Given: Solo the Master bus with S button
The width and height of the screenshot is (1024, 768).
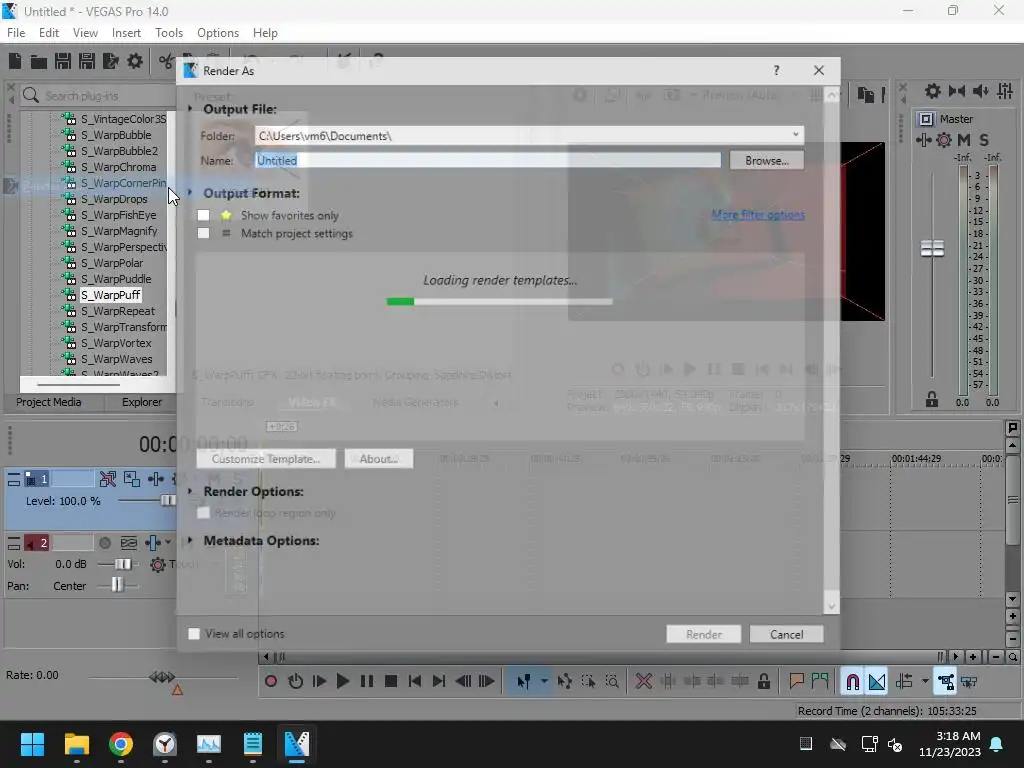Looking at the screenshot, I should point(984,140).
